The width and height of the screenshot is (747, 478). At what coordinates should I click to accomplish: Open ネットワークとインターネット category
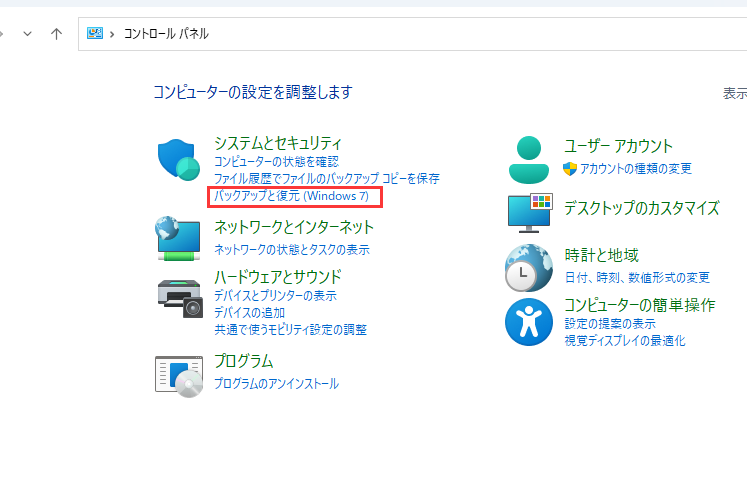click(294, 227)
